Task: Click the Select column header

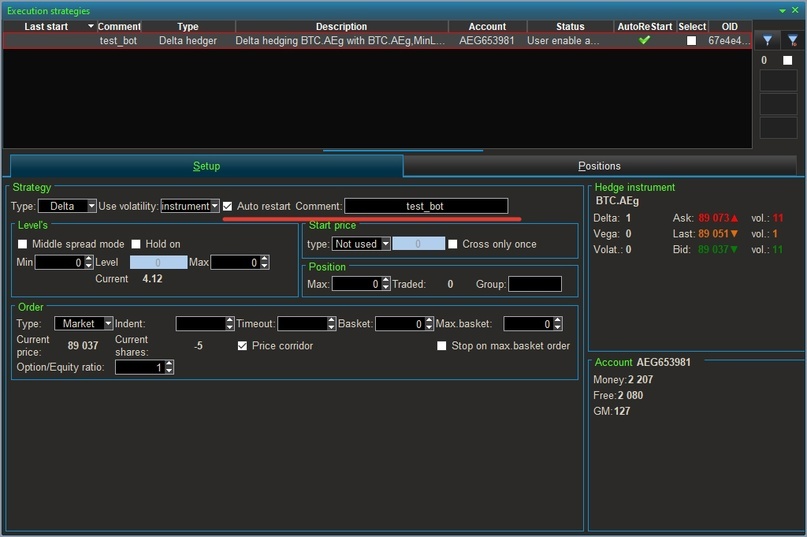Action: click(x=692, y=26)
